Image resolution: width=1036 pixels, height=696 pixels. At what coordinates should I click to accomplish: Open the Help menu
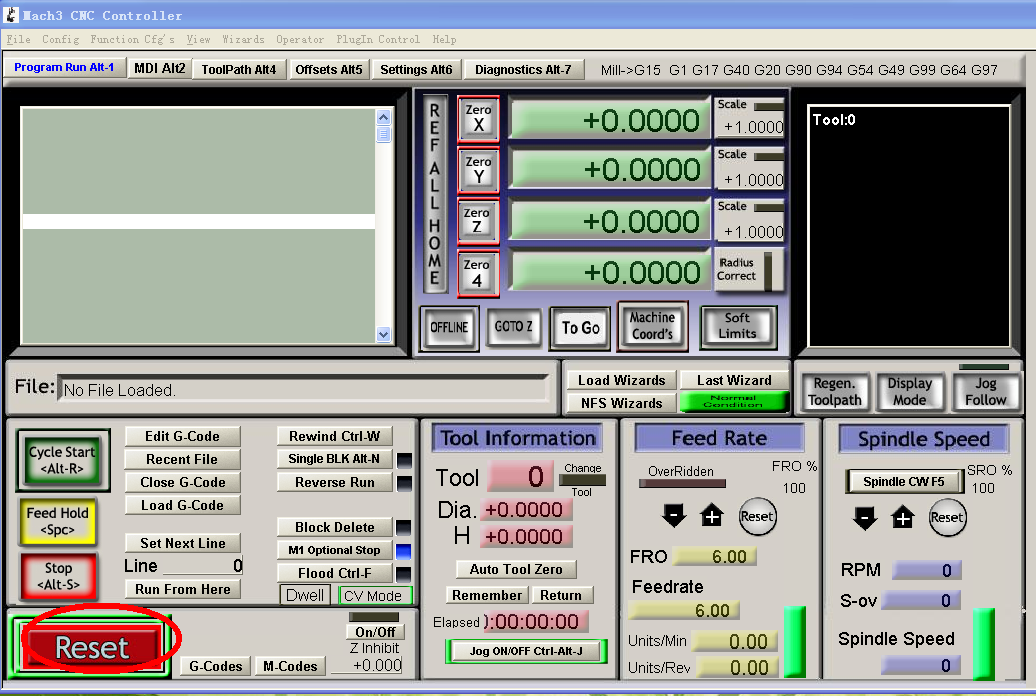[x=444, y=40]
